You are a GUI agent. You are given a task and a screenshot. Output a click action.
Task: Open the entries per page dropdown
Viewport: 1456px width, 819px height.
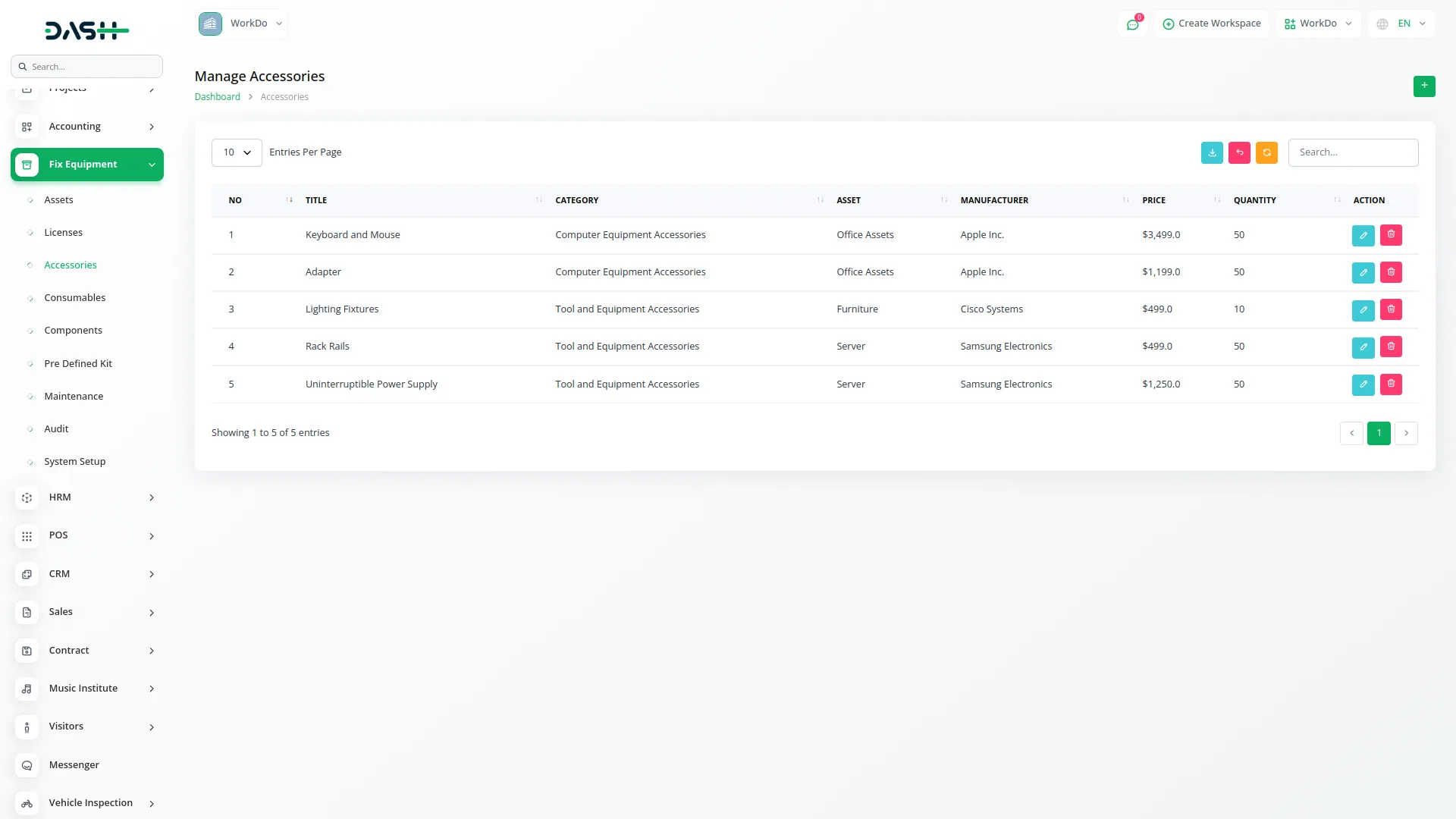(237, 152)
